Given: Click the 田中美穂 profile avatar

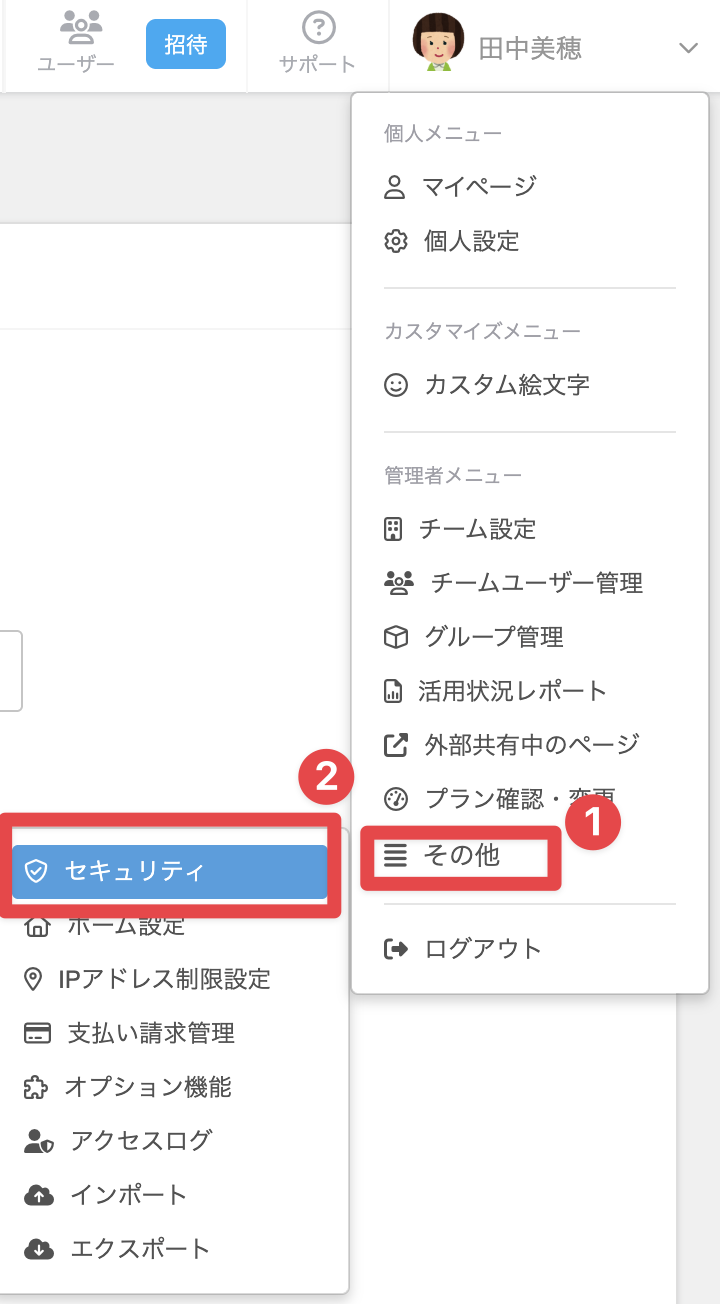Looking at the screenshot, I should pyautogui.click(x=438, y=42).
